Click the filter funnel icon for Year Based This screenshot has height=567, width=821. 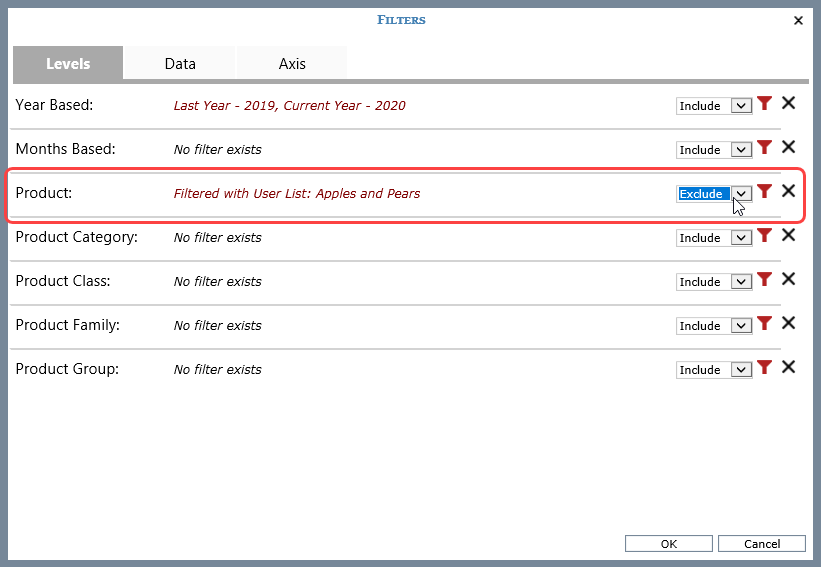point(765,104)
